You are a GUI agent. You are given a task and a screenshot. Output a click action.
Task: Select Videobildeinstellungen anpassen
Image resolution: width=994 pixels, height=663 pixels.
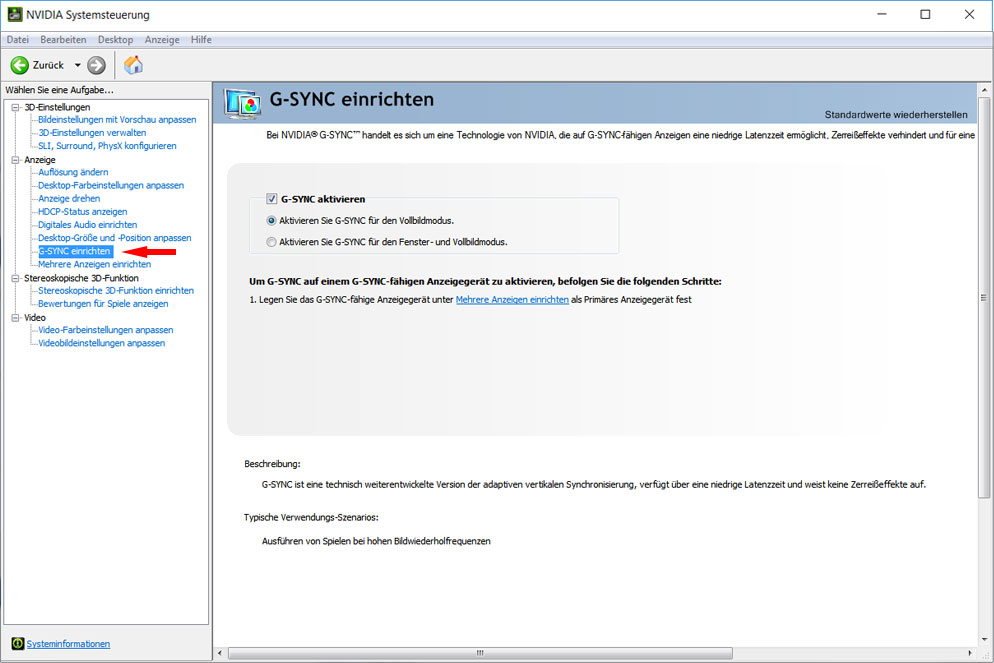pyautogui.click(x=101, y=344)
